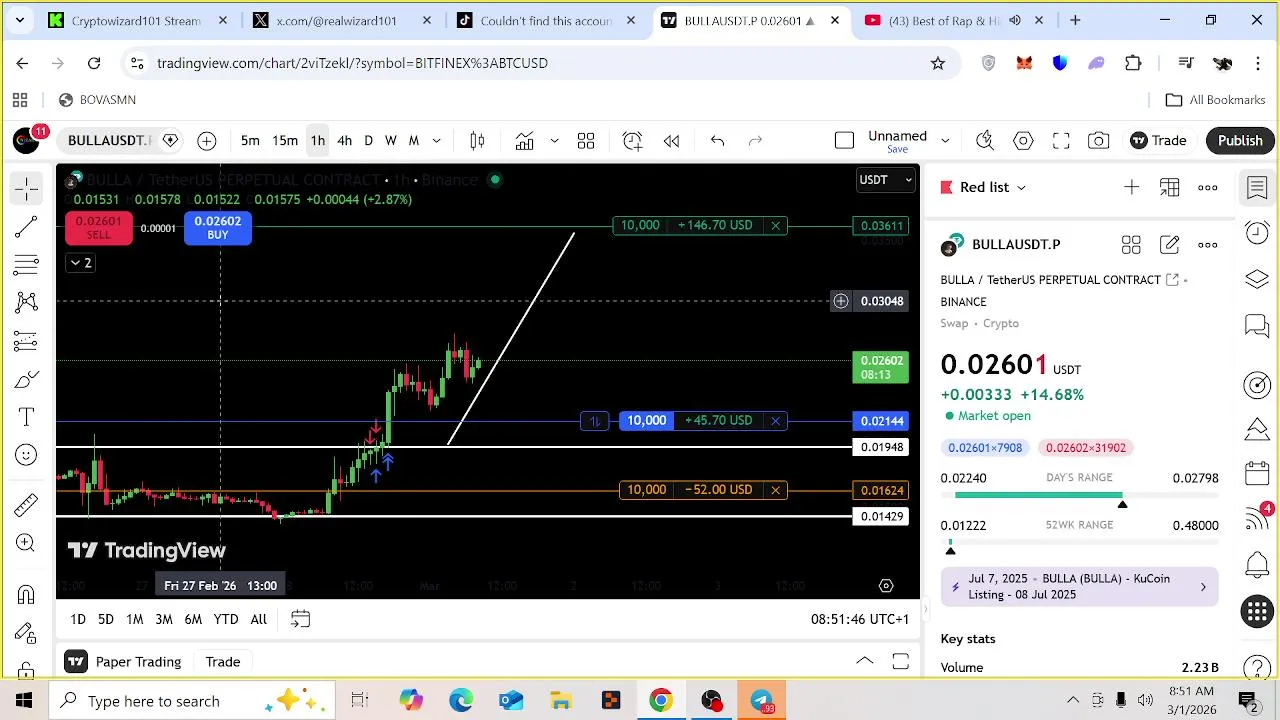Image resolution: width=1280 pixels, height=720 pixels.
Task: Expand the indicators favorites dropdown
Action: (x=554, y=141)
